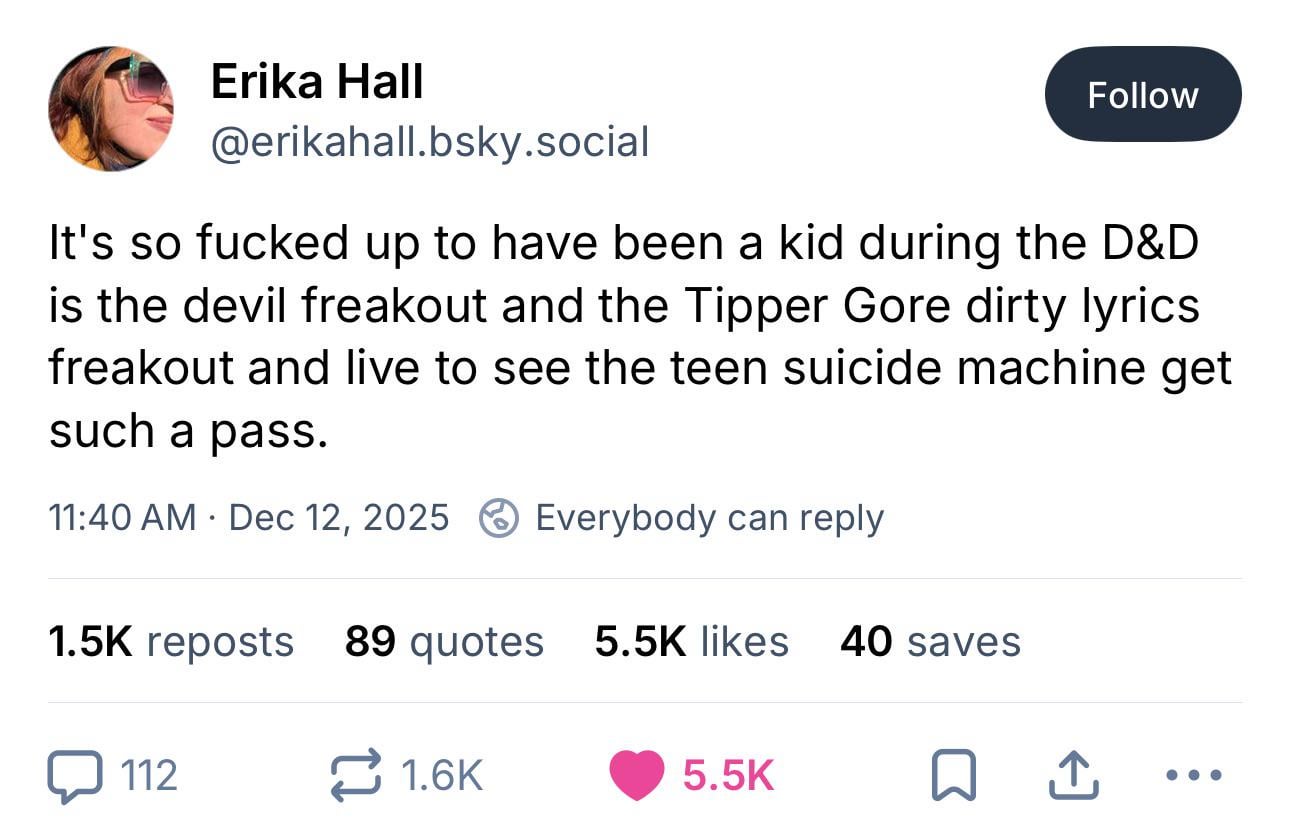View the 1.5K reposts list
This screenshot has width=1290, height=823.
click(170, 641)
